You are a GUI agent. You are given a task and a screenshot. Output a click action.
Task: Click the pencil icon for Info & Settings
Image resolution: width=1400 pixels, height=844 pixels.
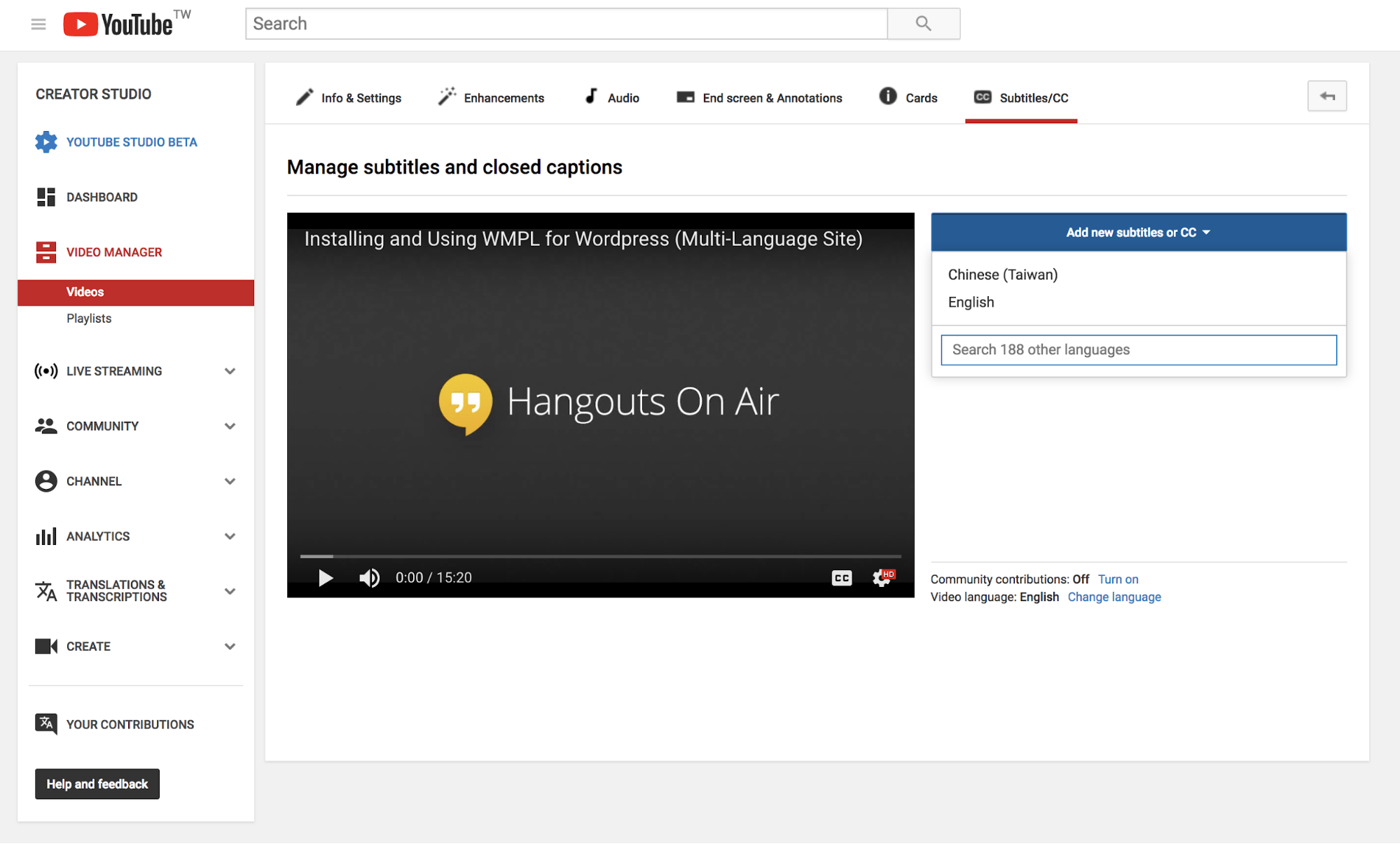(x=305, y=97)
